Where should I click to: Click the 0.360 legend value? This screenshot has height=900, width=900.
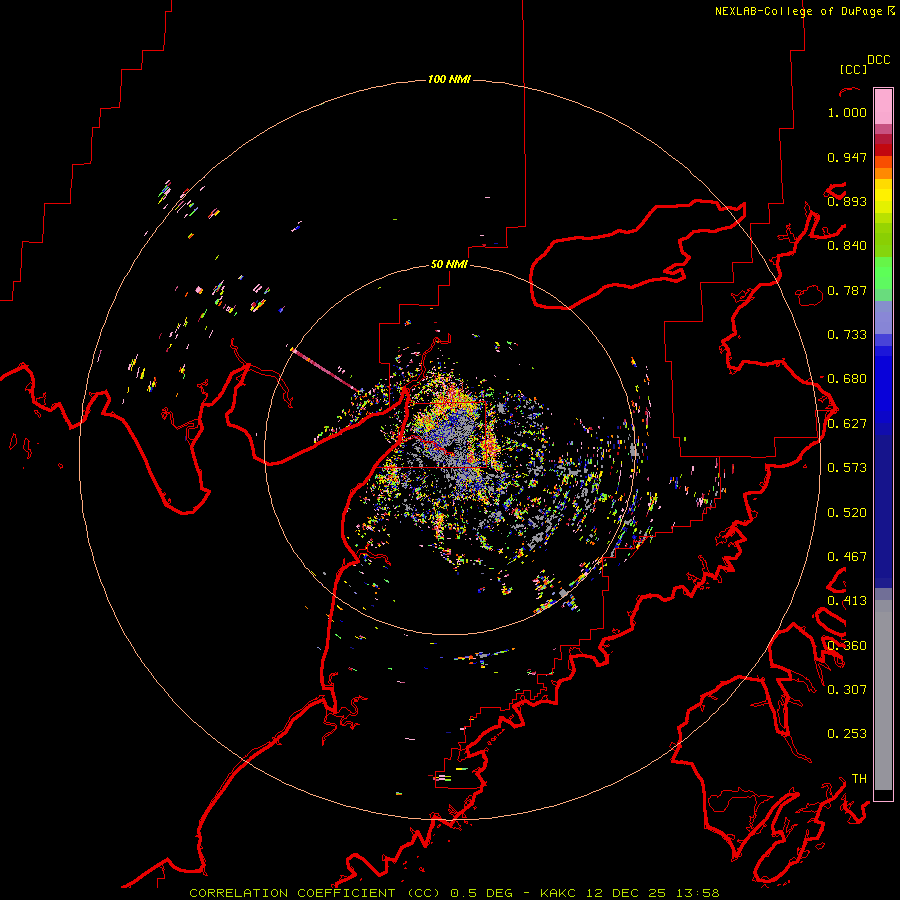847,646
